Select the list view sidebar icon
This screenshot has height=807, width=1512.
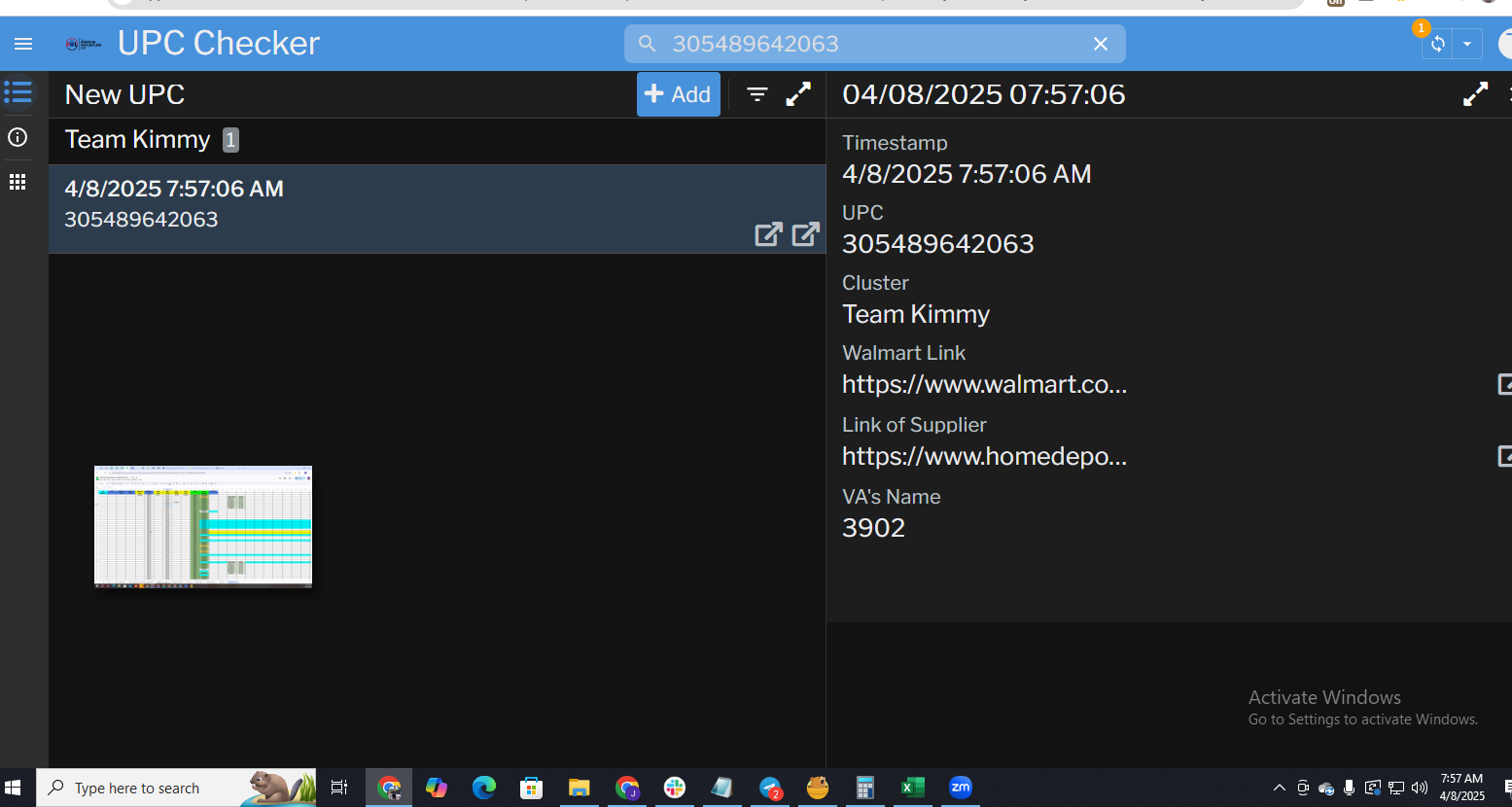pyautogui.click(x=18, y=92)
